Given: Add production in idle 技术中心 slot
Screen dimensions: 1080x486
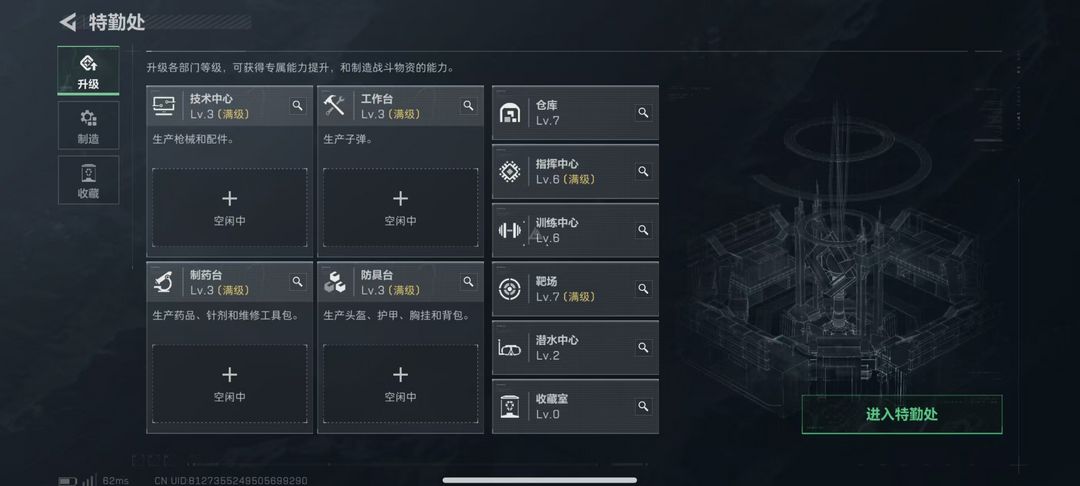Looking at the screenshot, I should coord(229,208).
